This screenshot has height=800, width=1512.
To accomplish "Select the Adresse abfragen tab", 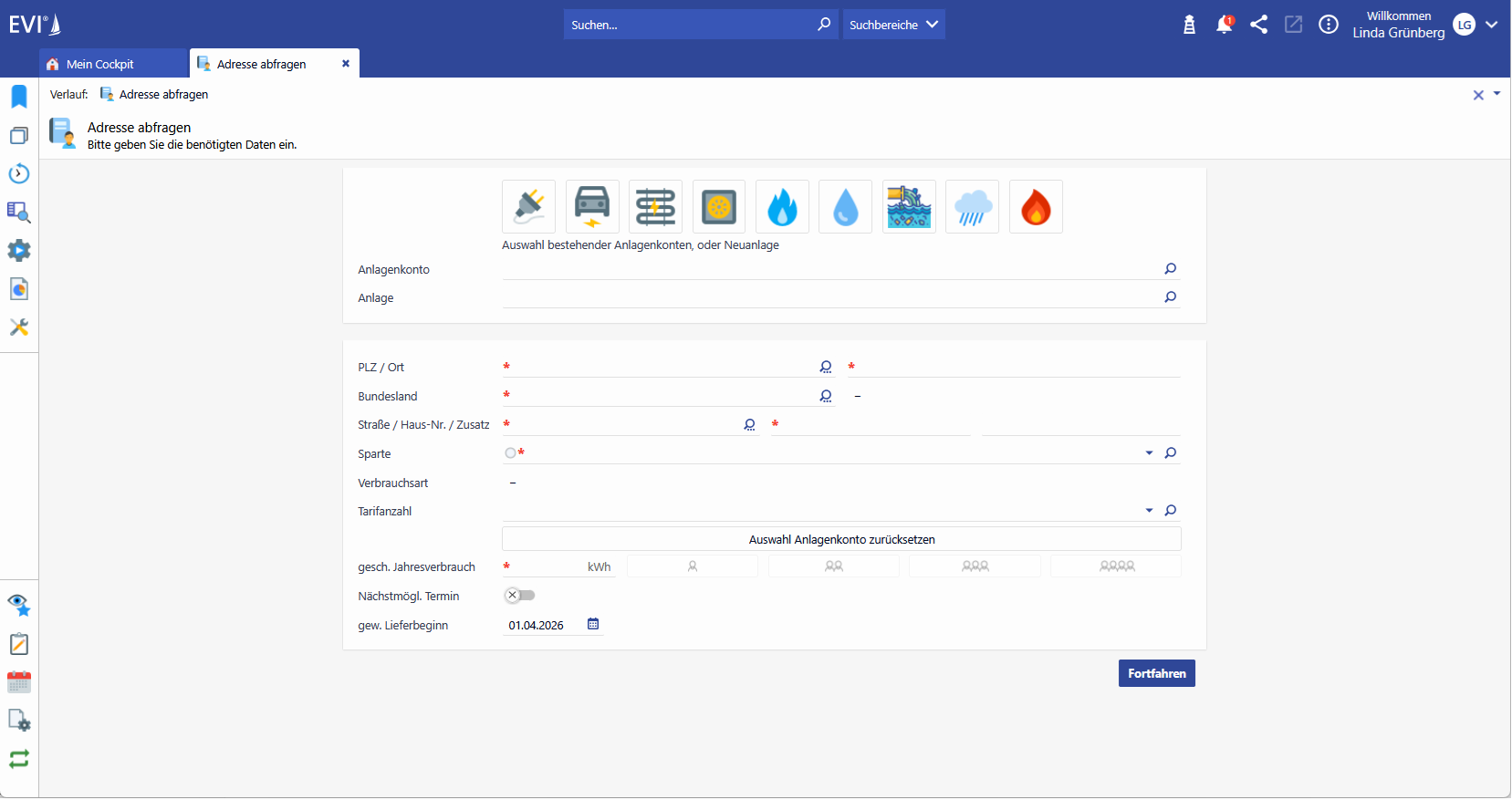I will tap(262, 64).
